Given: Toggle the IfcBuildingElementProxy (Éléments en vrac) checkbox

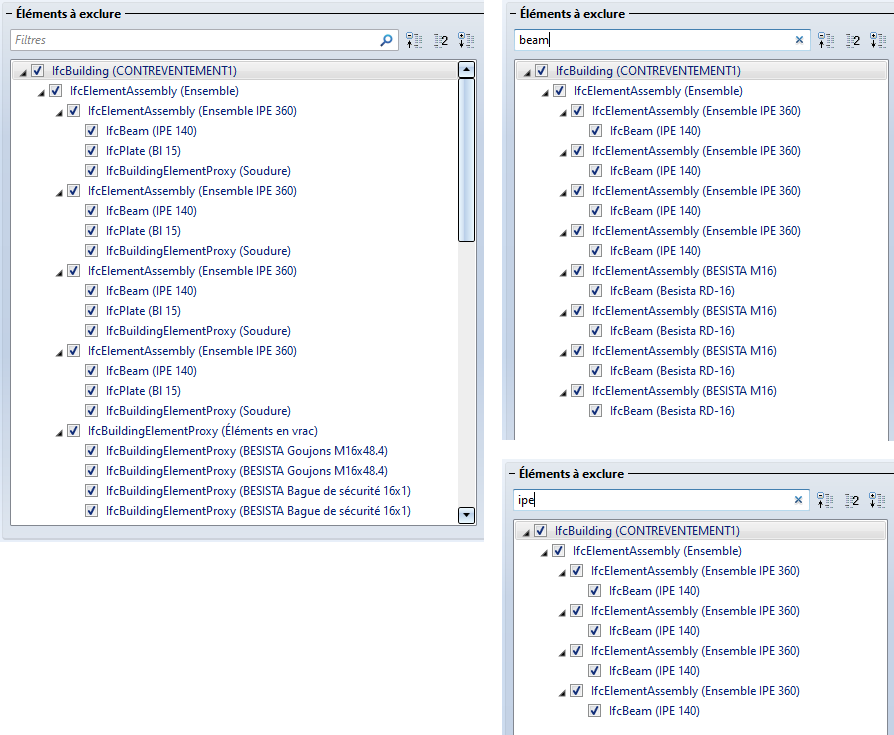Looking at the screenshot, I should (x=74, y=431).
